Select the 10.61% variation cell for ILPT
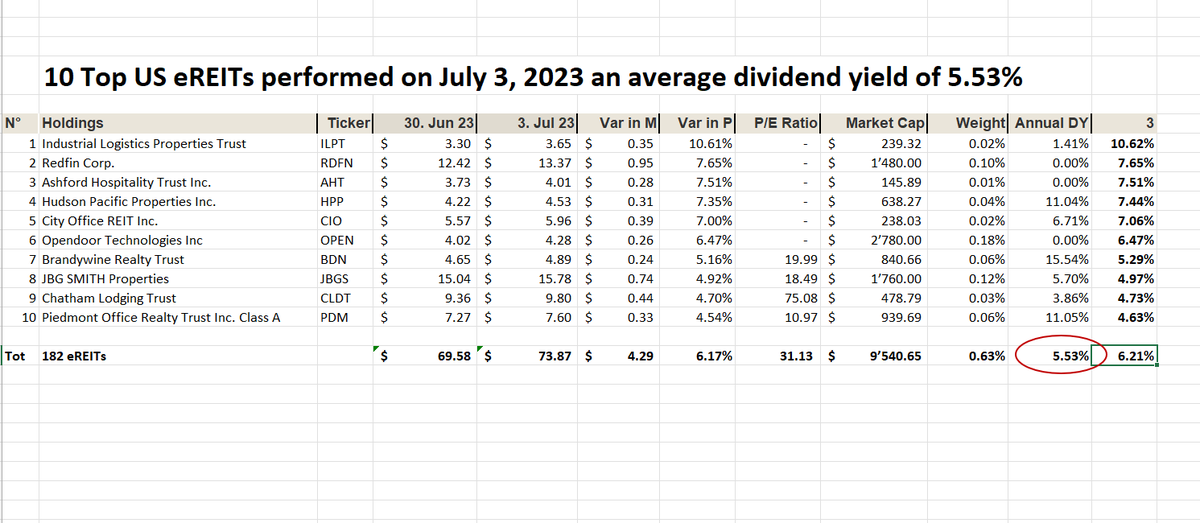 [x=700, y=144]
